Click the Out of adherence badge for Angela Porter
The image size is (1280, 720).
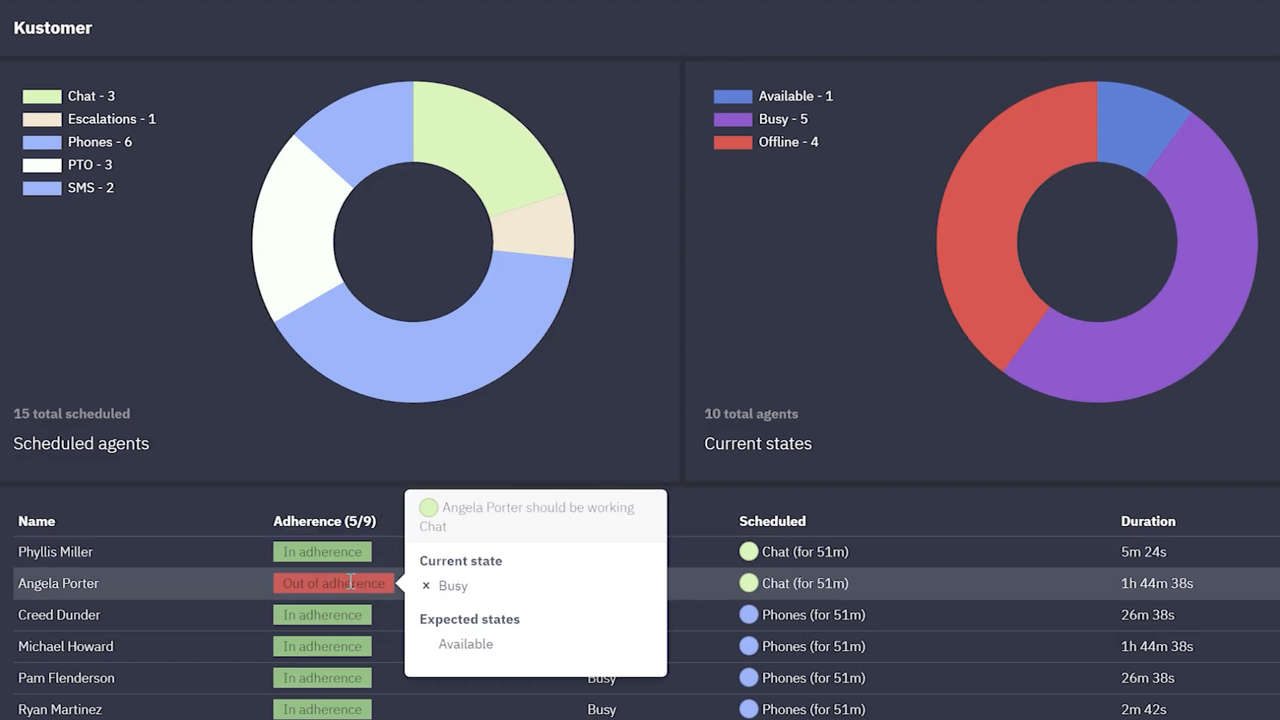tap(333, 583)
